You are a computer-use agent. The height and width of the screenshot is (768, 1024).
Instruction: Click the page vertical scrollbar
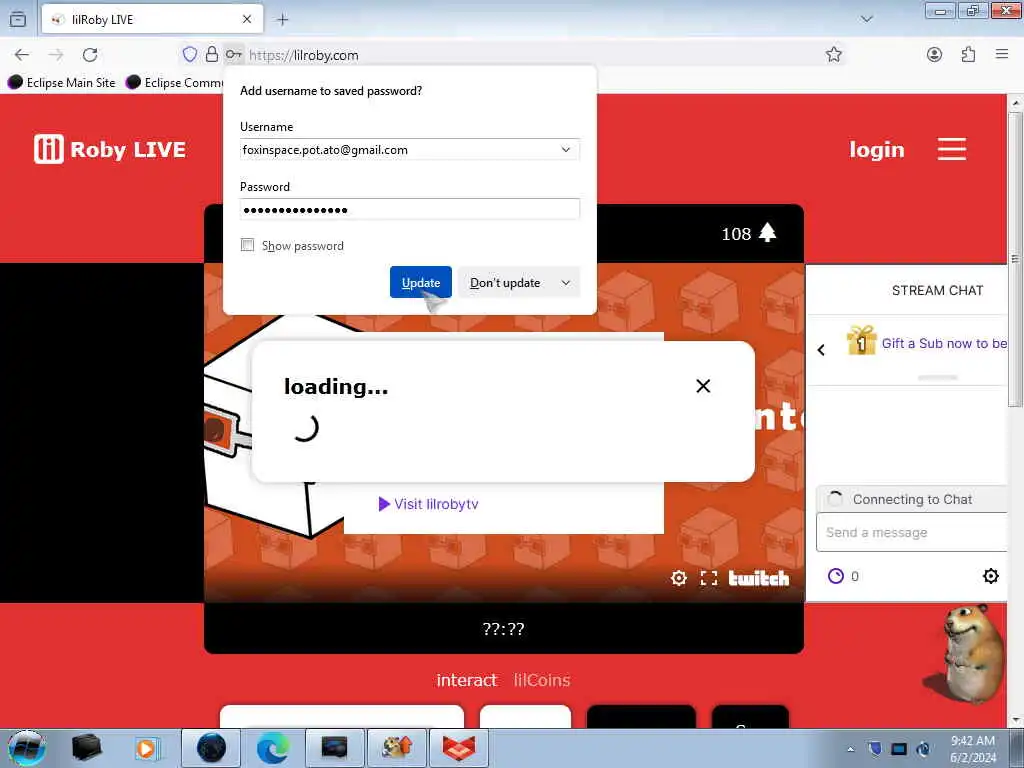pos(1016,260)
